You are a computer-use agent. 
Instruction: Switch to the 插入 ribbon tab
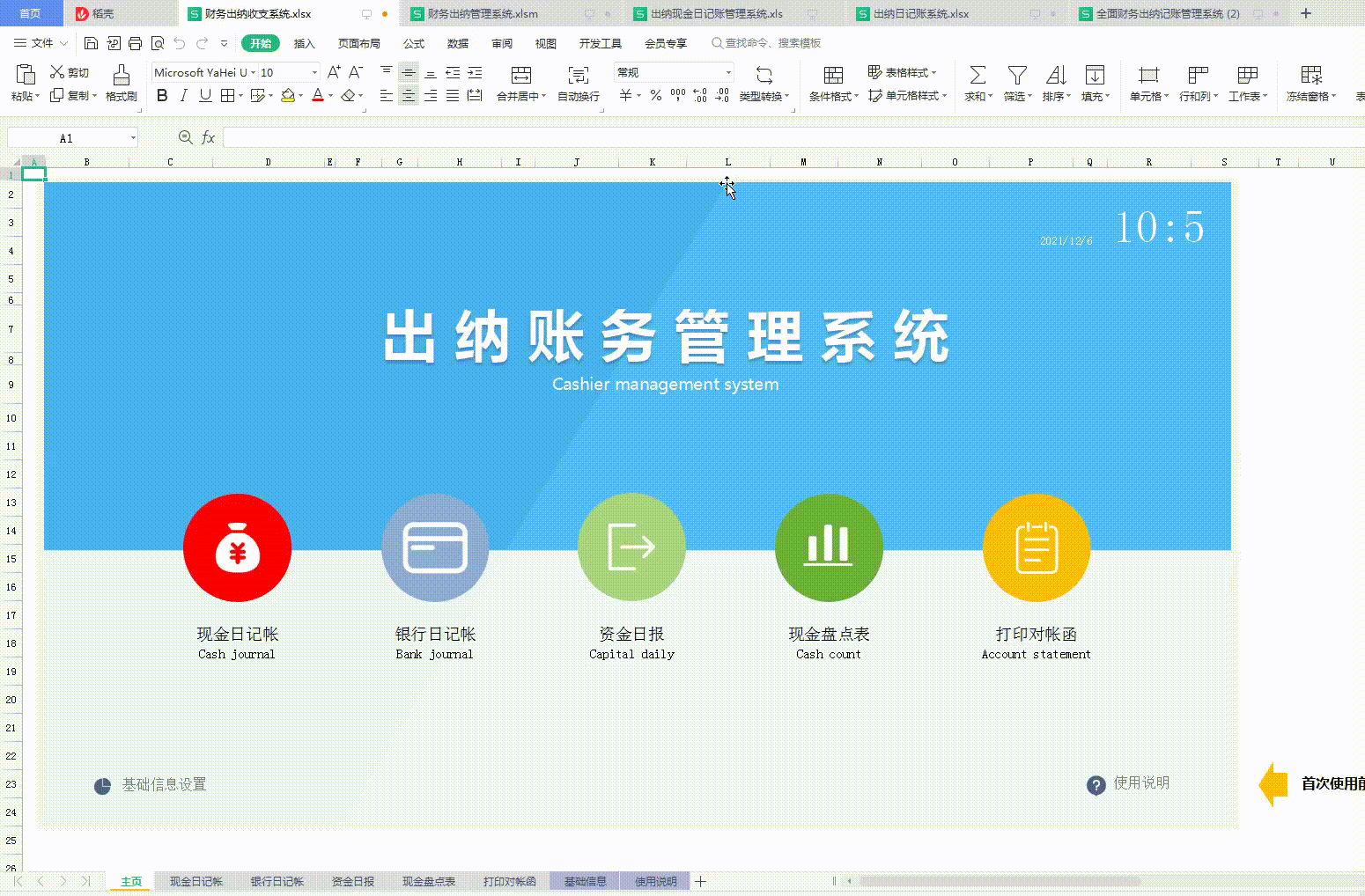(x=303, y=42)
